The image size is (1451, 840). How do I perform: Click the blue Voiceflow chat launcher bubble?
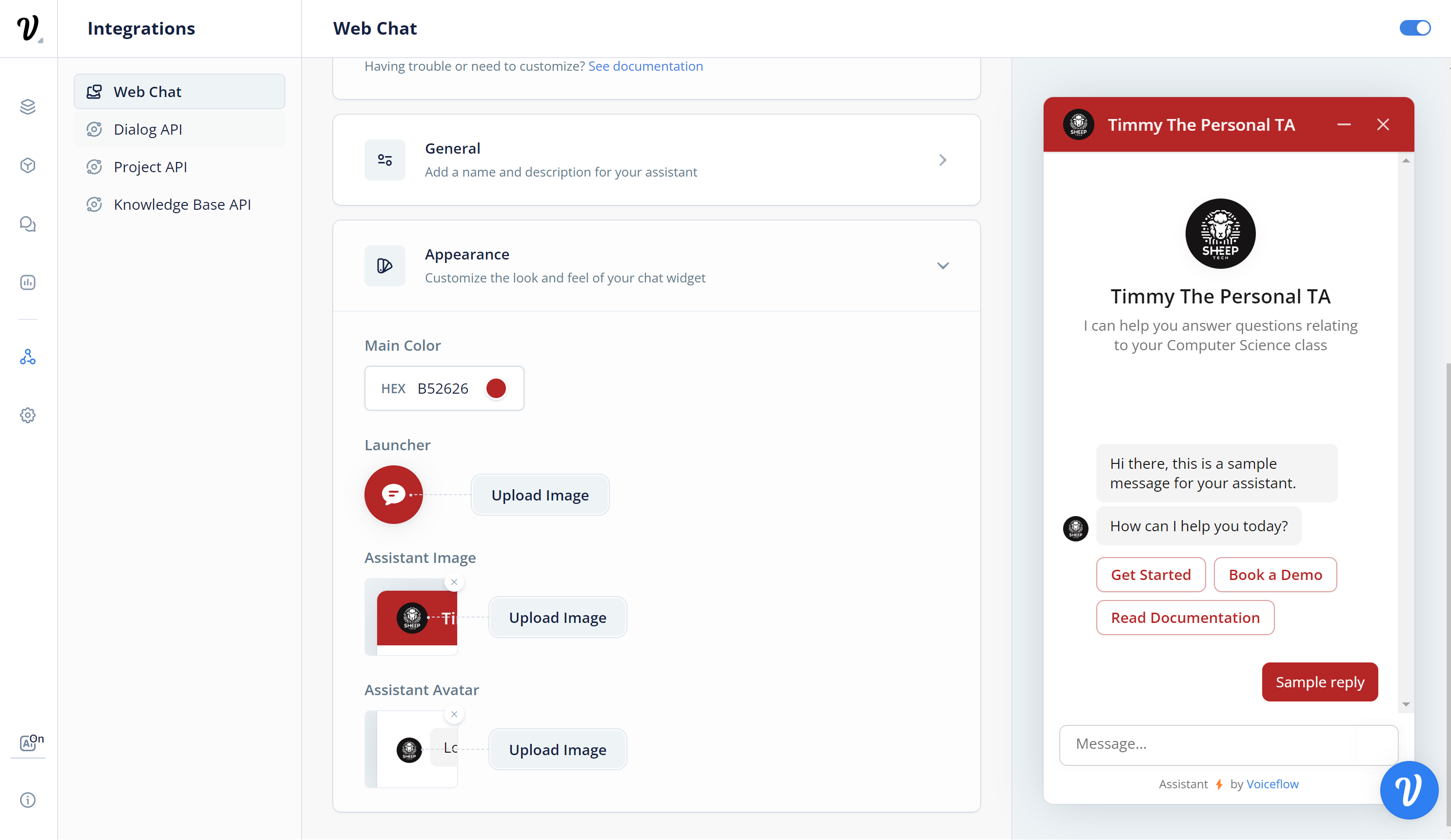coord(1409,790)
